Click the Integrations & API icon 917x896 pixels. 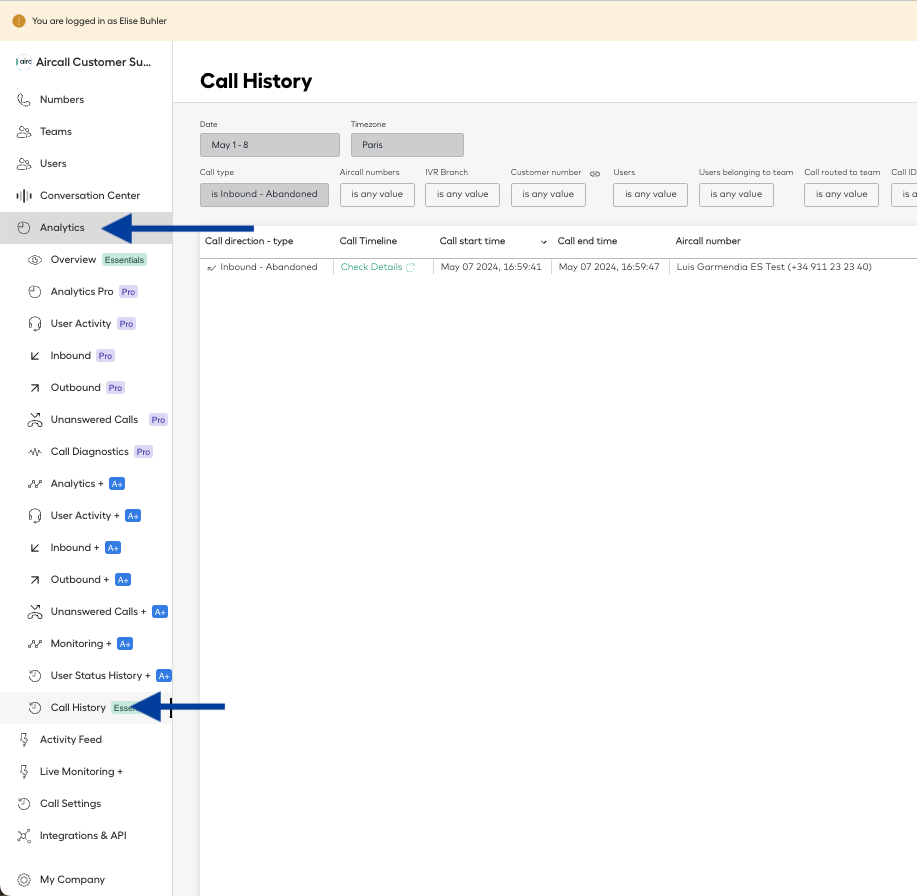tap(23, 836)
